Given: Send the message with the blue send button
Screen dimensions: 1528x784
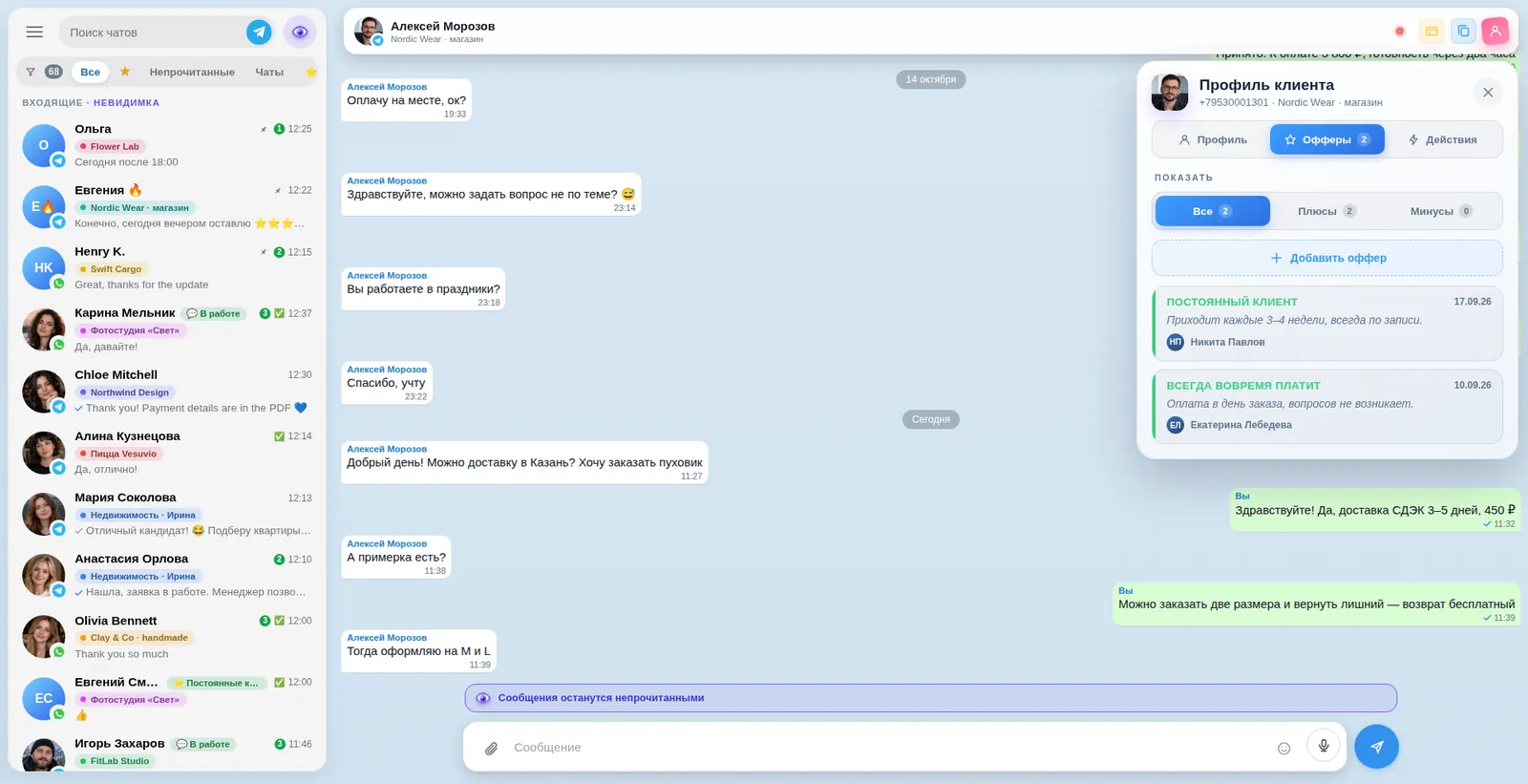Looking at the screenshot, I should (x=1376, y=747).
